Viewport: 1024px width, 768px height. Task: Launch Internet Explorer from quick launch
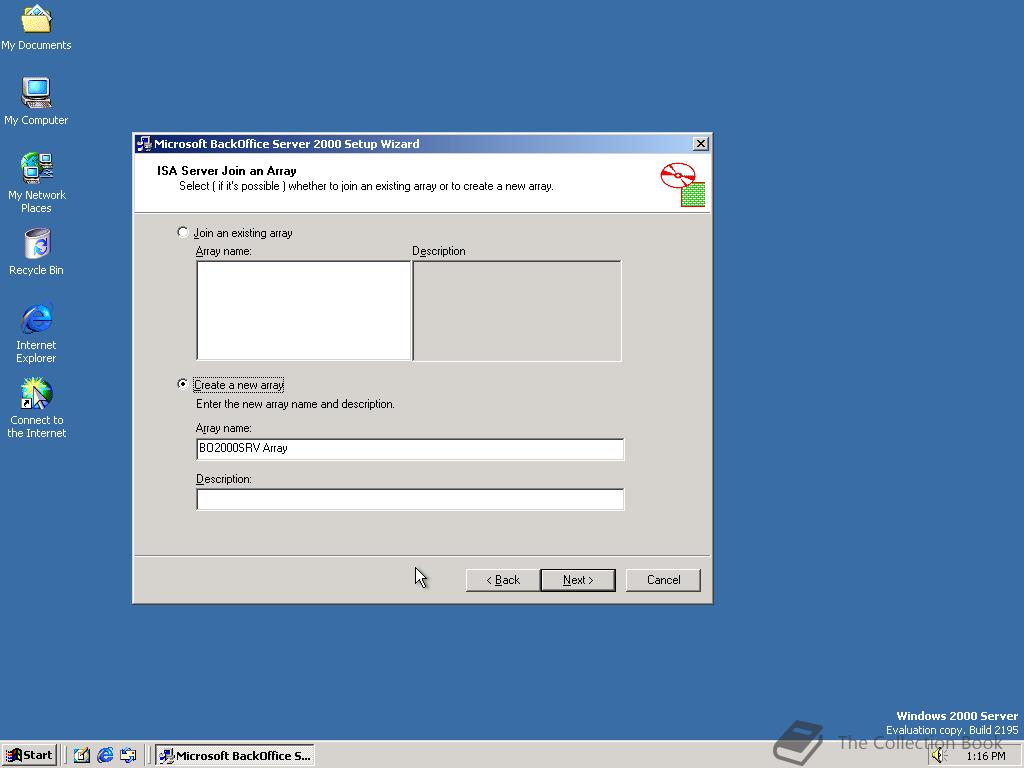105,756
